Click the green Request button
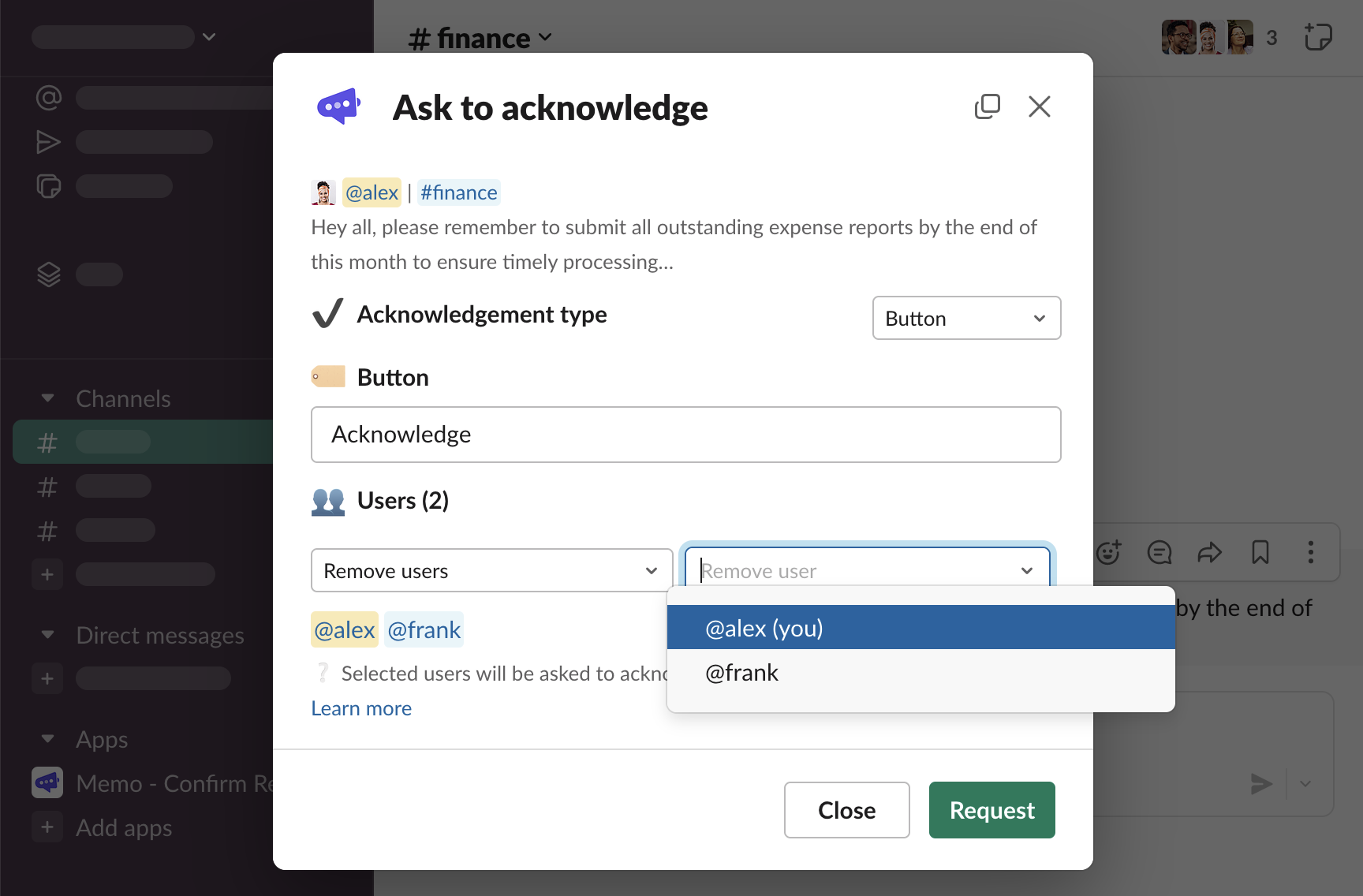 click(991, 810)
